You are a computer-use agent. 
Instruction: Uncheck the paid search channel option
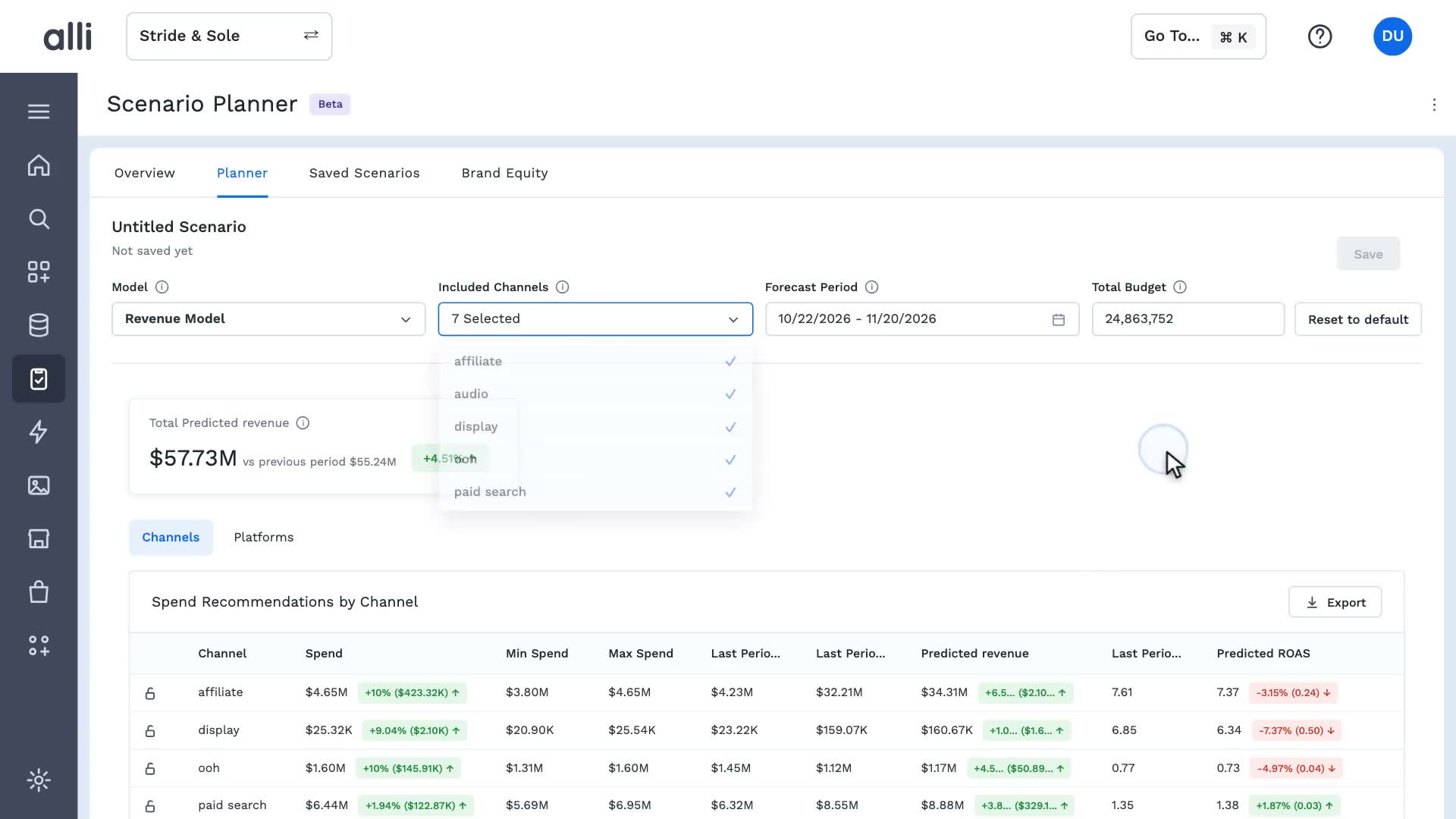click(x=595, y=492)
